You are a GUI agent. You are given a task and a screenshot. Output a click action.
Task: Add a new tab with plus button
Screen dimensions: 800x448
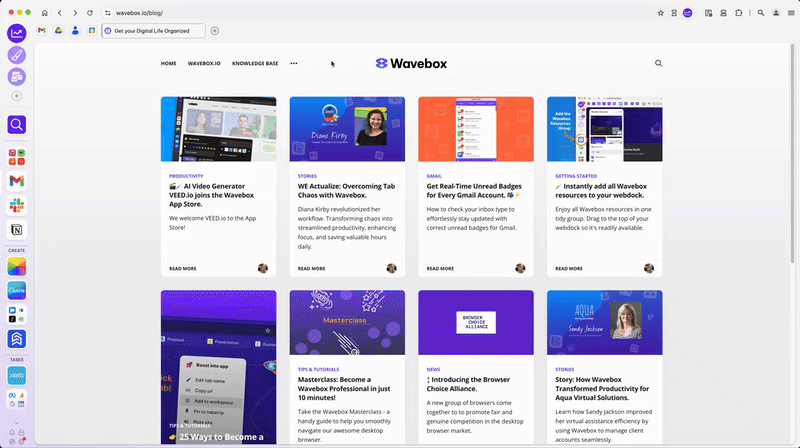pos(215,31)
